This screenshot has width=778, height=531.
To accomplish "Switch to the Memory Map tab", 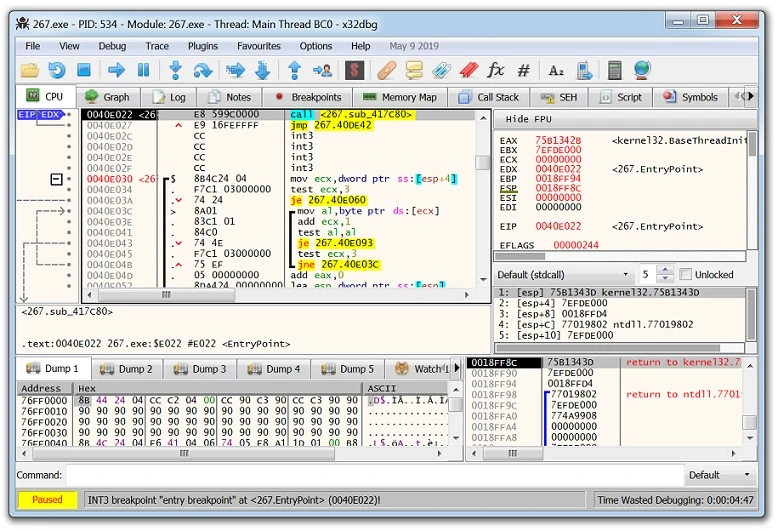I will click(x=399, y=97).
